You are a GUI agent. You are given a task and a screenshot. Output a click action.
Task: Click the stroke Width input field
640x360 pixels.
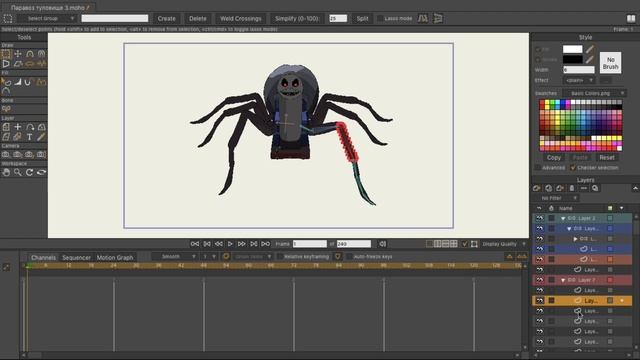(x=579, y=70)
